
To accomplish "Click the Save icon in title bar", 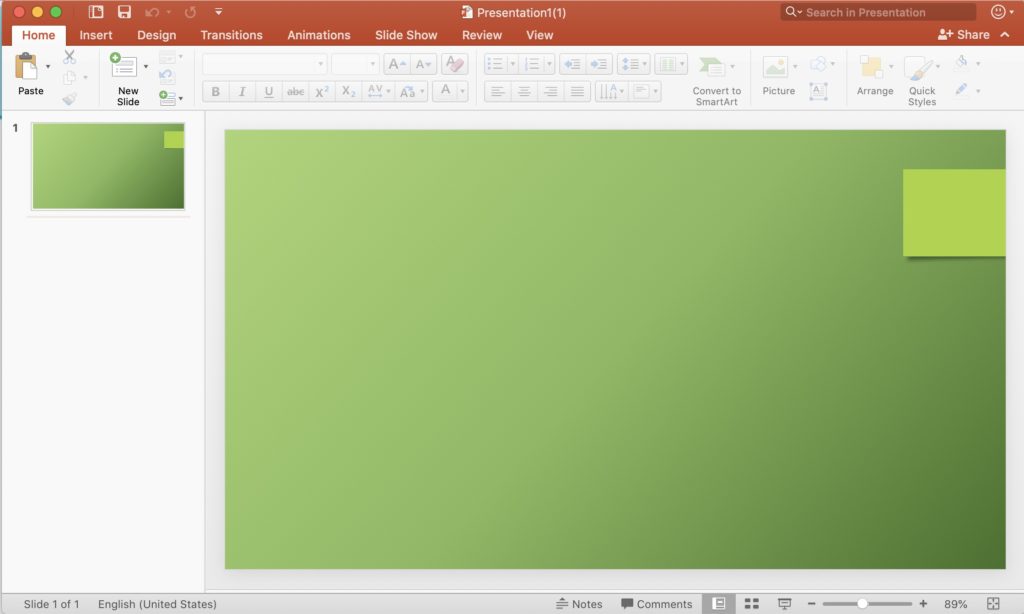I will point(124,12).
